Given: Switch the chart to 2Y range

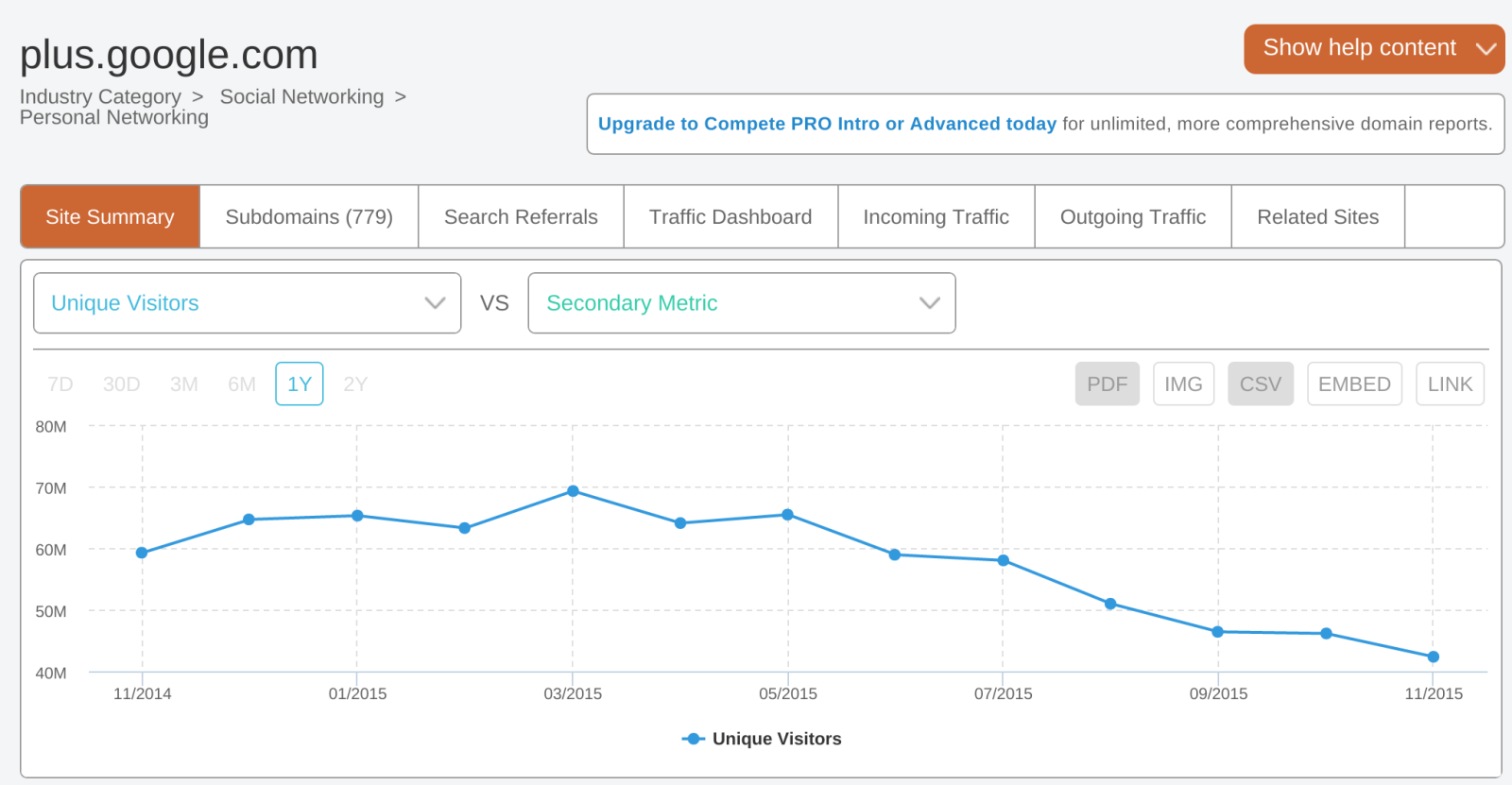Looking at the screenshot, I should (x=355, y=384).
